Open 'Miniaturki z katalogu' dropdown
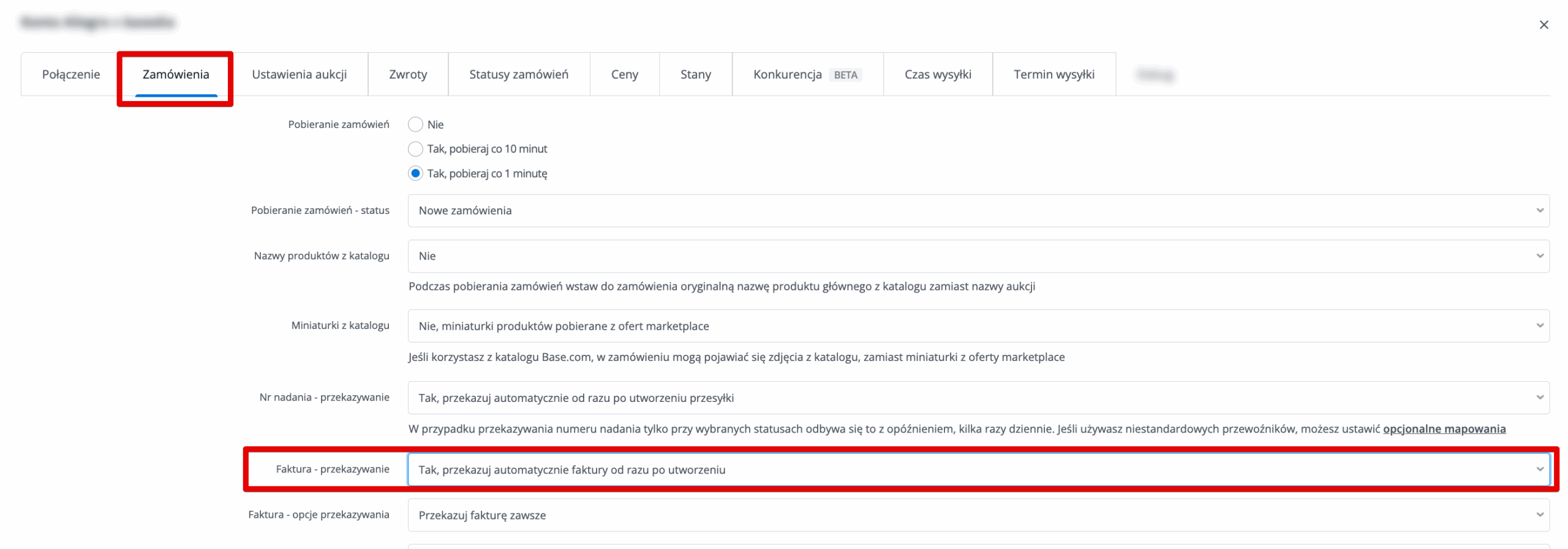 [x=978, y=326]
